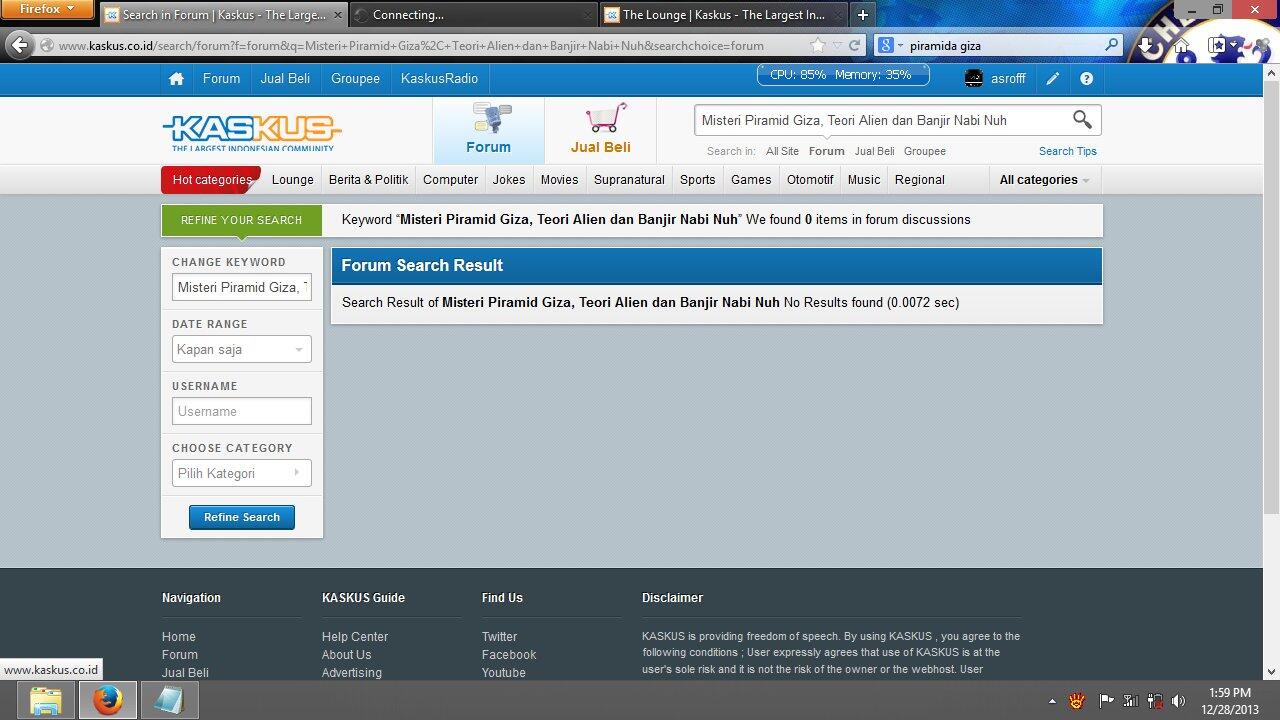This screenshot has height=720, width=1280.
Task: Open Twitter footer link
Action: [x=499, y=637]
